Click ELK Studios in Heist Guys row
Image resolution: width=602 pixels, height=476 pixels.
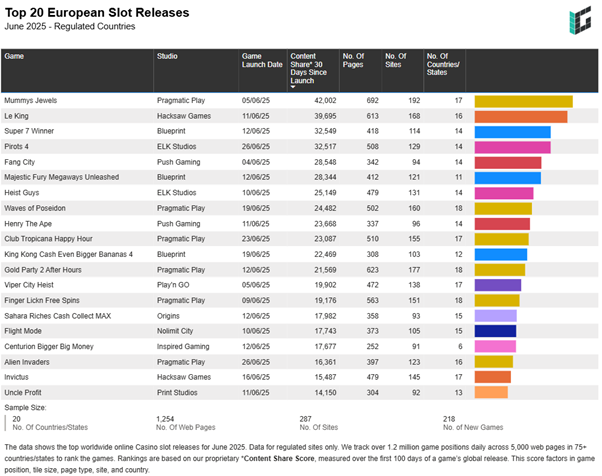(178, 193)
